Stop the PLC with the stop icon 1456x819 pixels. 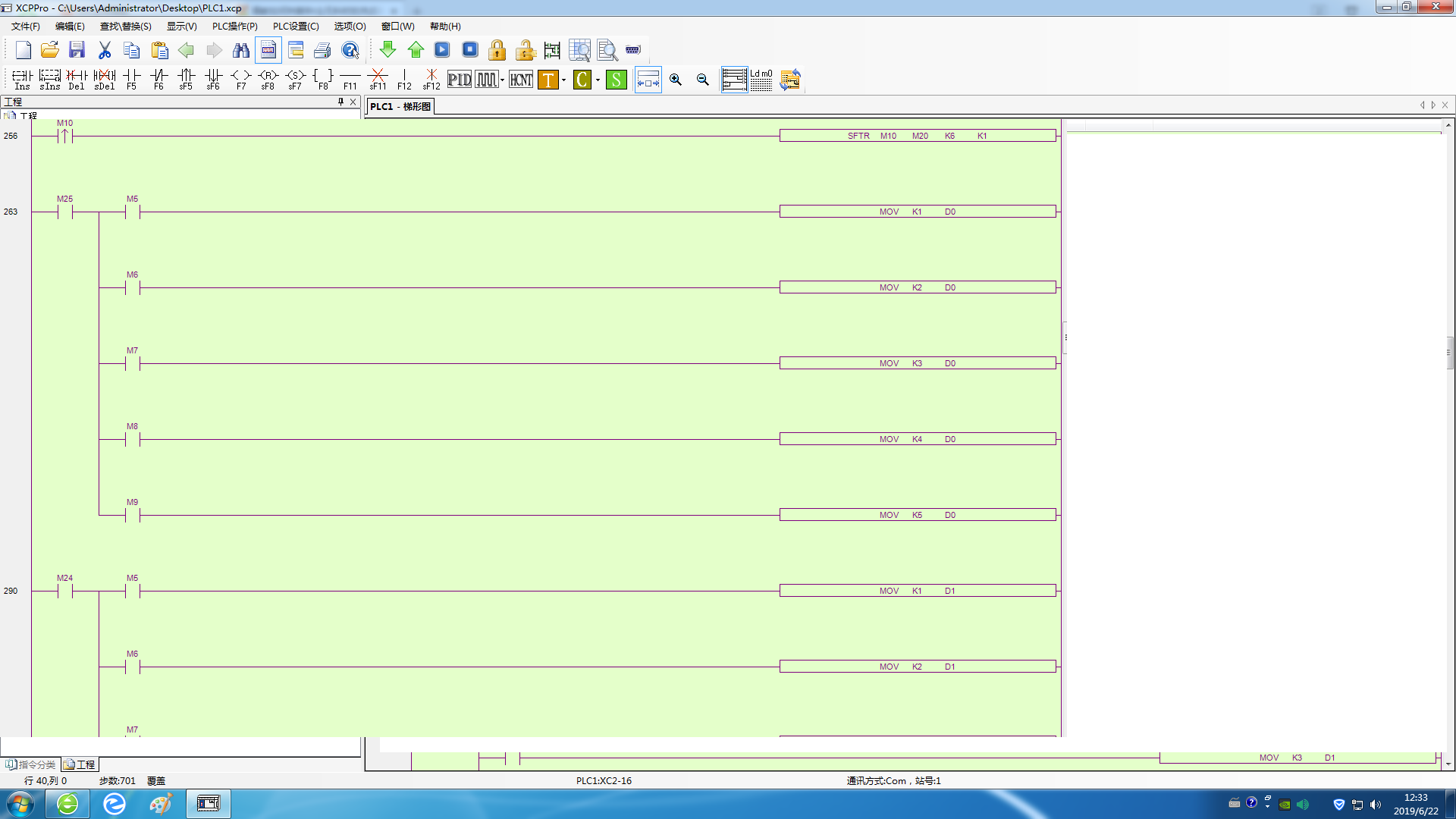click(x=470, y=50)
